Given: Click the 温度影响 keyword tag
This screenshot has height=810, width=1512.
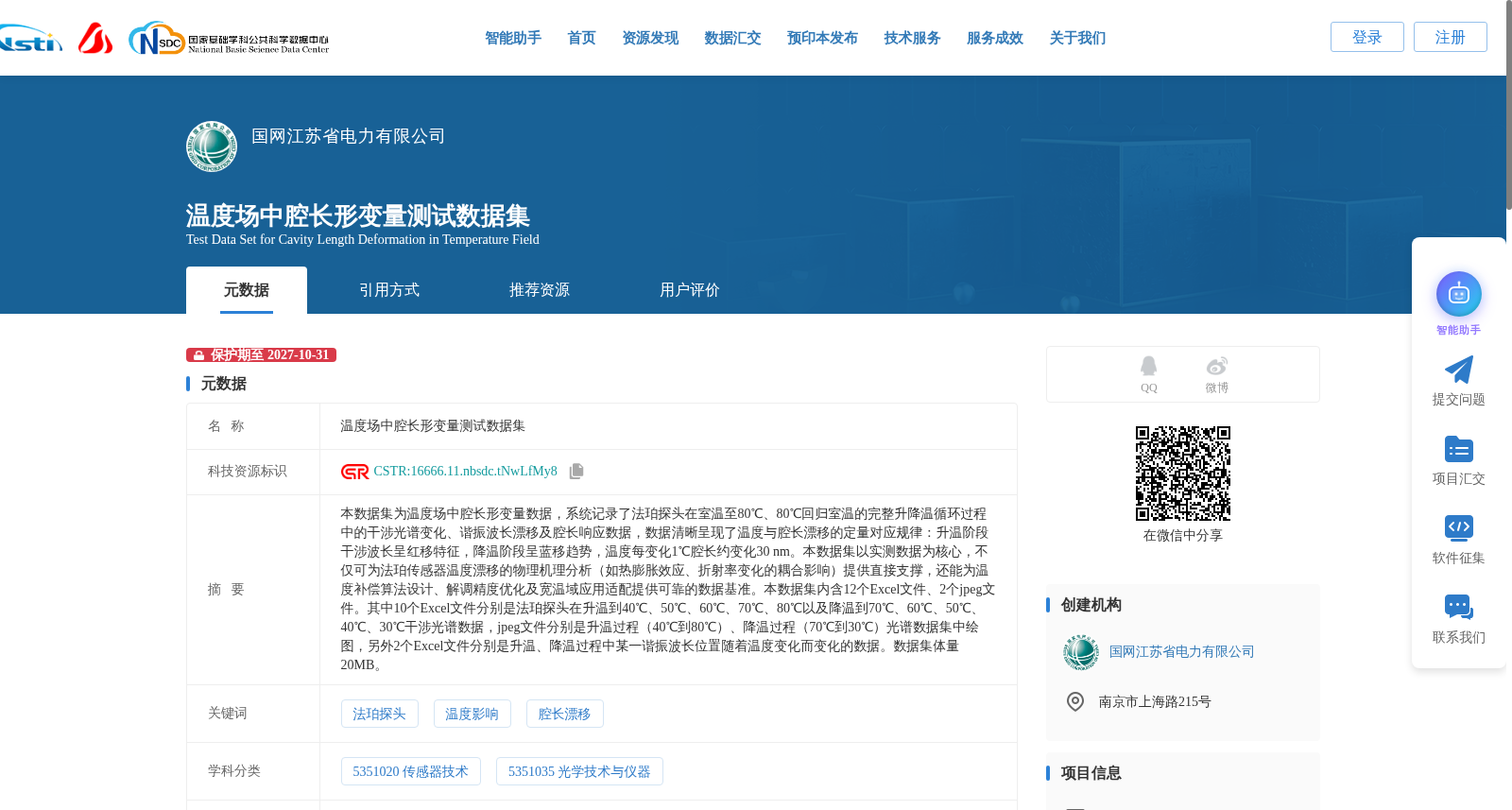Looking at the screenshot, I should (472, 714).
